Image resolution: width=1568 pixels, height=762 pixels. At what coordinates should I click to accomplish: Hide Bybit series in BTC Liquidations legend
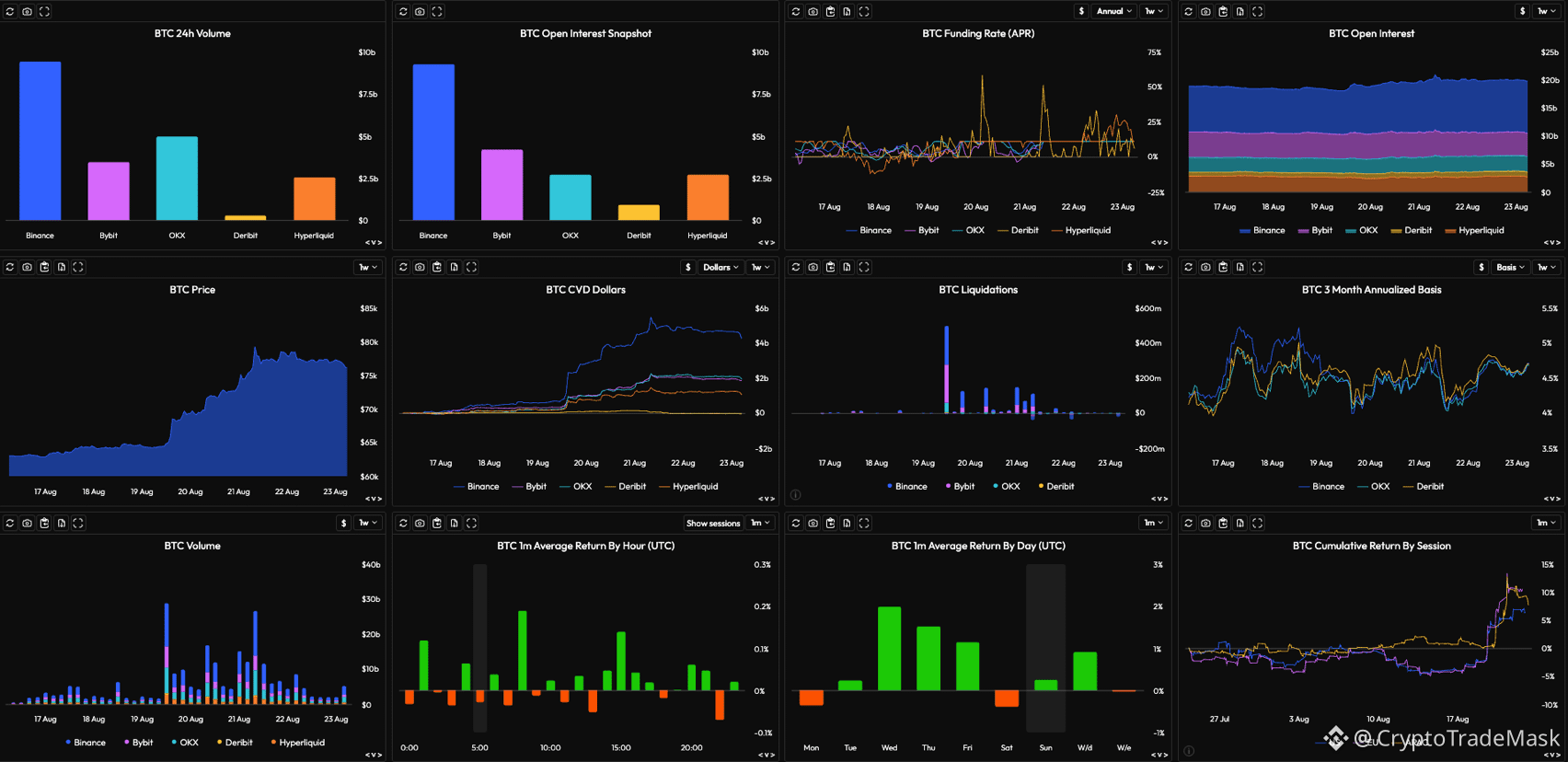pyautogui.click(x=960, y=487)
